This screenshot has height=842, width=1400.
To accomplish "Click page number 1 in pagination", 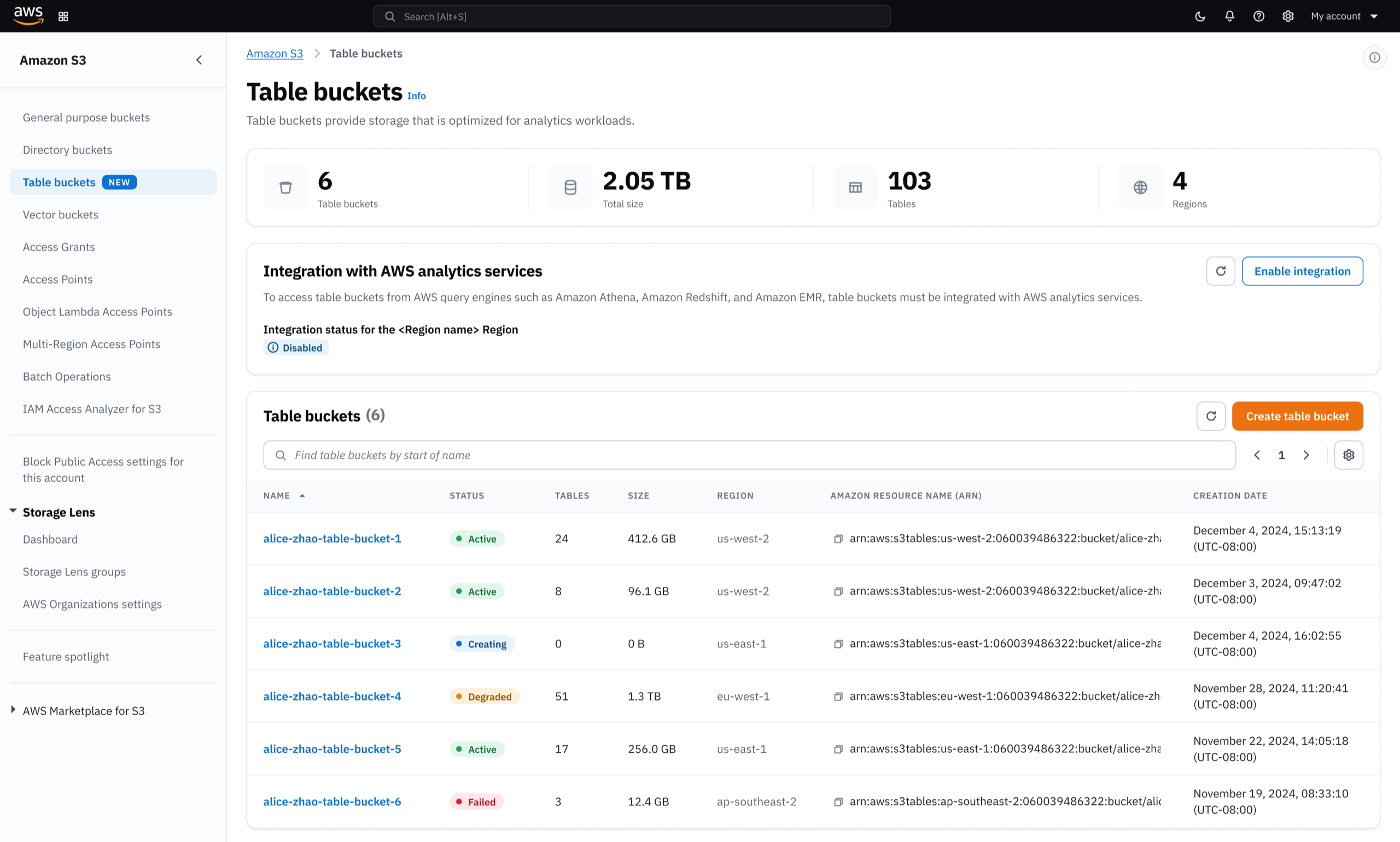I will [x=1281, y=455].
